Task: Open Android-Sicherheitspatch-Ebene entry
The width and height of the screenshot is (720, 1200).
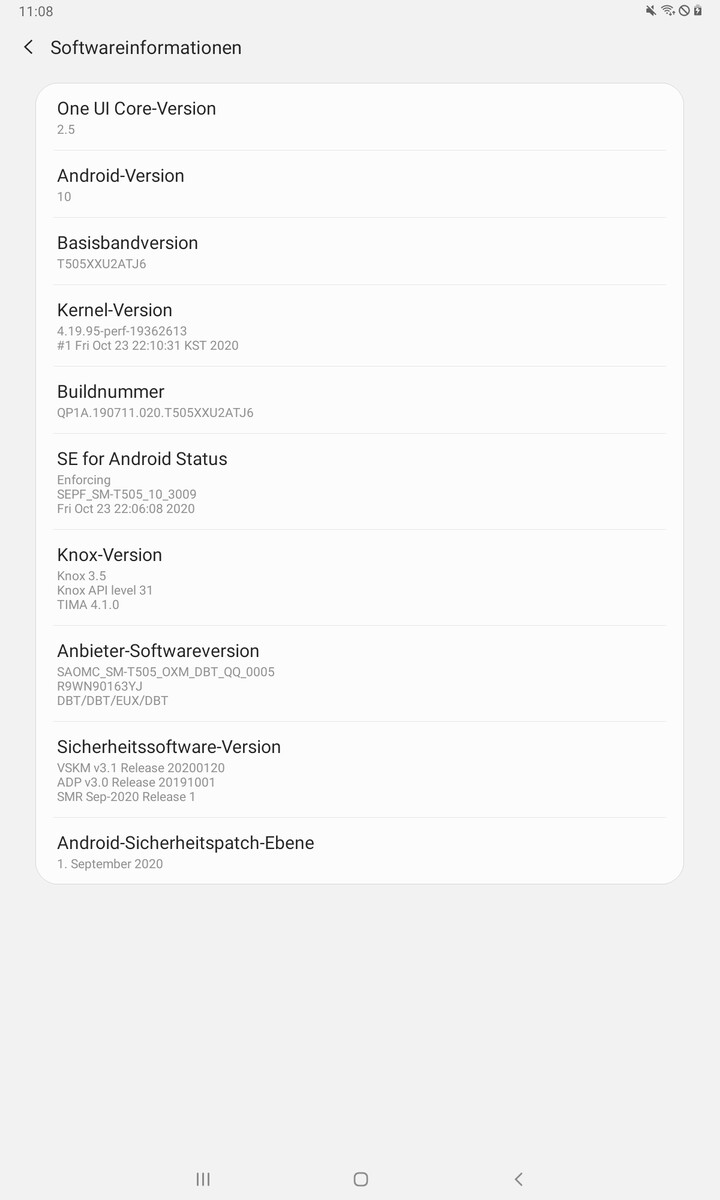Action: click(x=359, y=851)
